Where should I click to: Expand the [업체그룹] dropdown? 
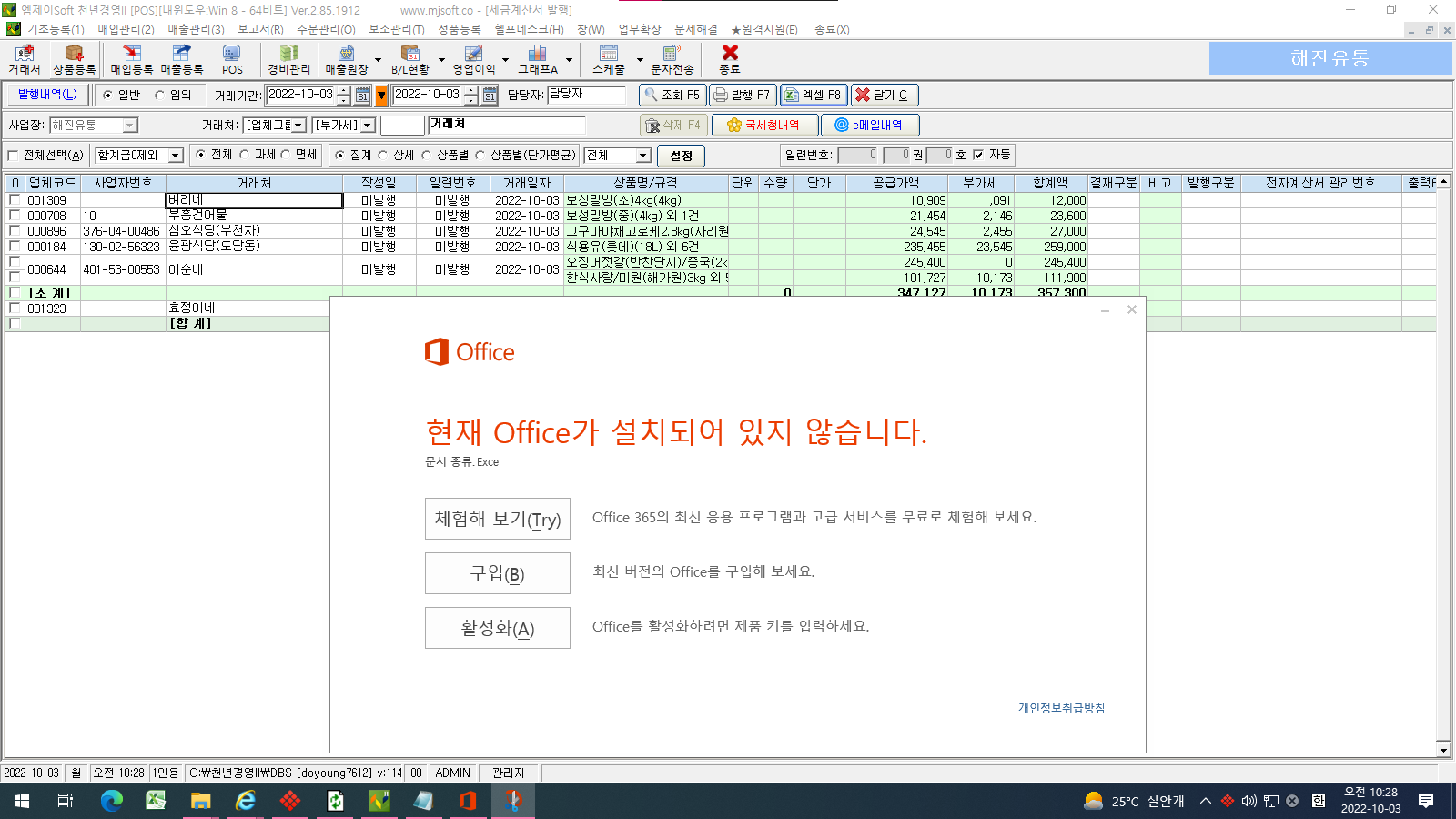click(x=298, y=126)
